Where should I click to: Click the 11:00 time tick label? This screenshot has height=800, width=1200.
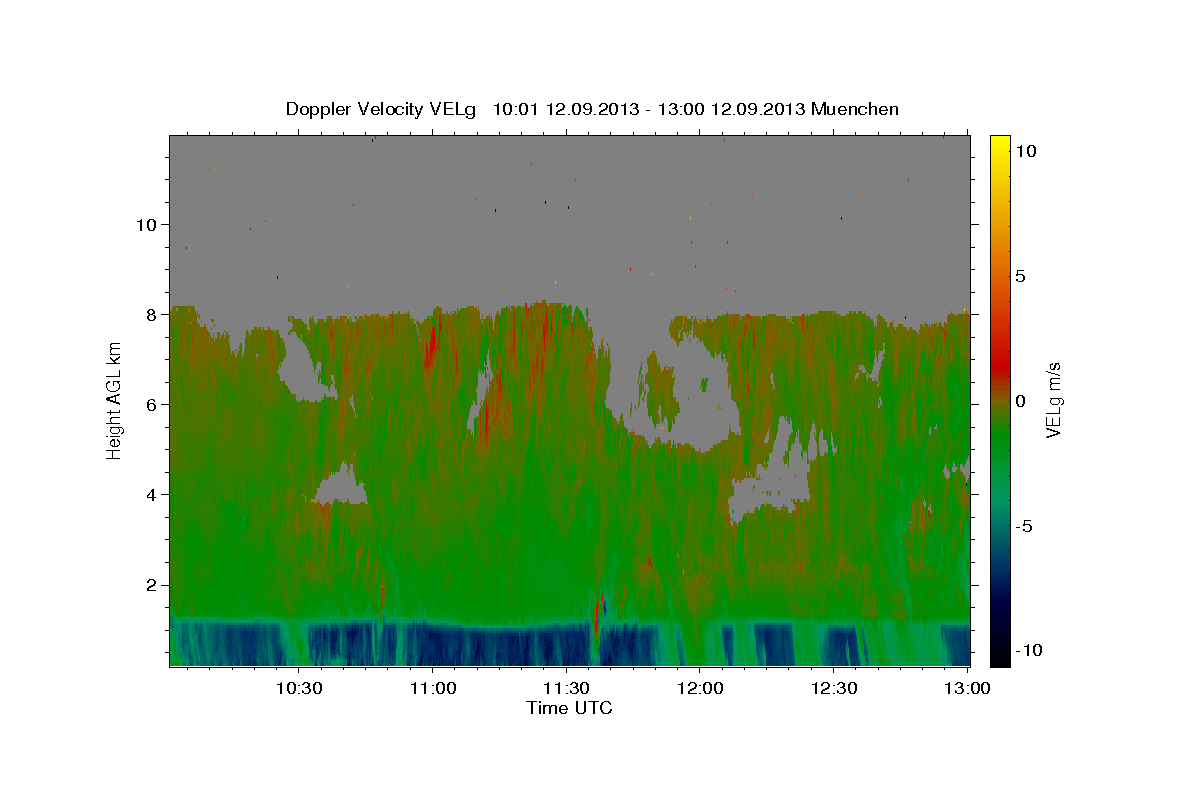point(432,688)
